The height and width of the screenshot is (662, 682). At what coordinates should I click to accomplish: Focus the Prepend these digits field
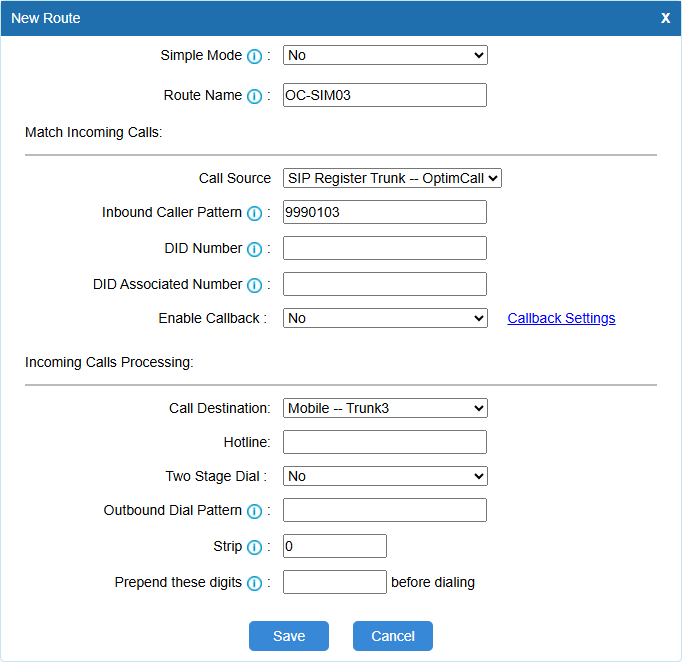pos(334,582)
